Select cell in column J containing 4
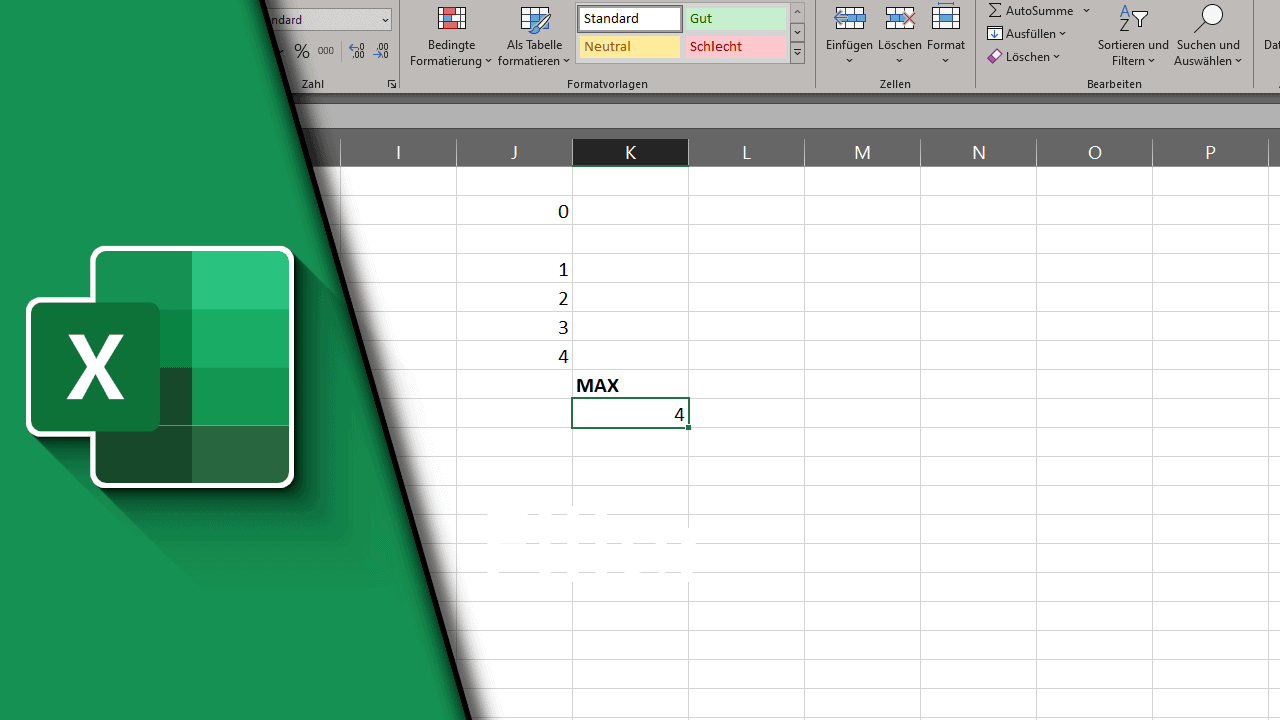The height and width of the screenshot is (720, 1280). pyautogui.click(x=514, y=356)
